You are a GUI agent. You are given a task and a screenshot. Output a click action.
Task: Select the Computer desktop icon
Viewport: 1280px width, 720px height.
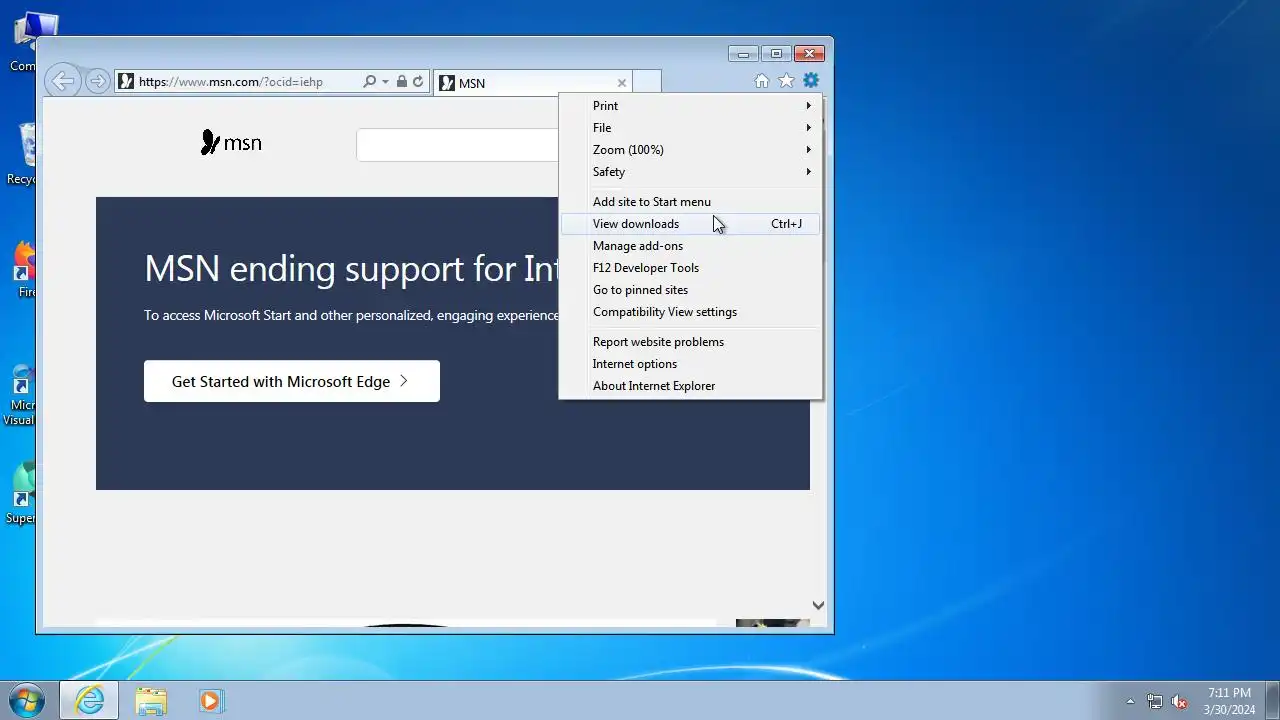(25, 42)
